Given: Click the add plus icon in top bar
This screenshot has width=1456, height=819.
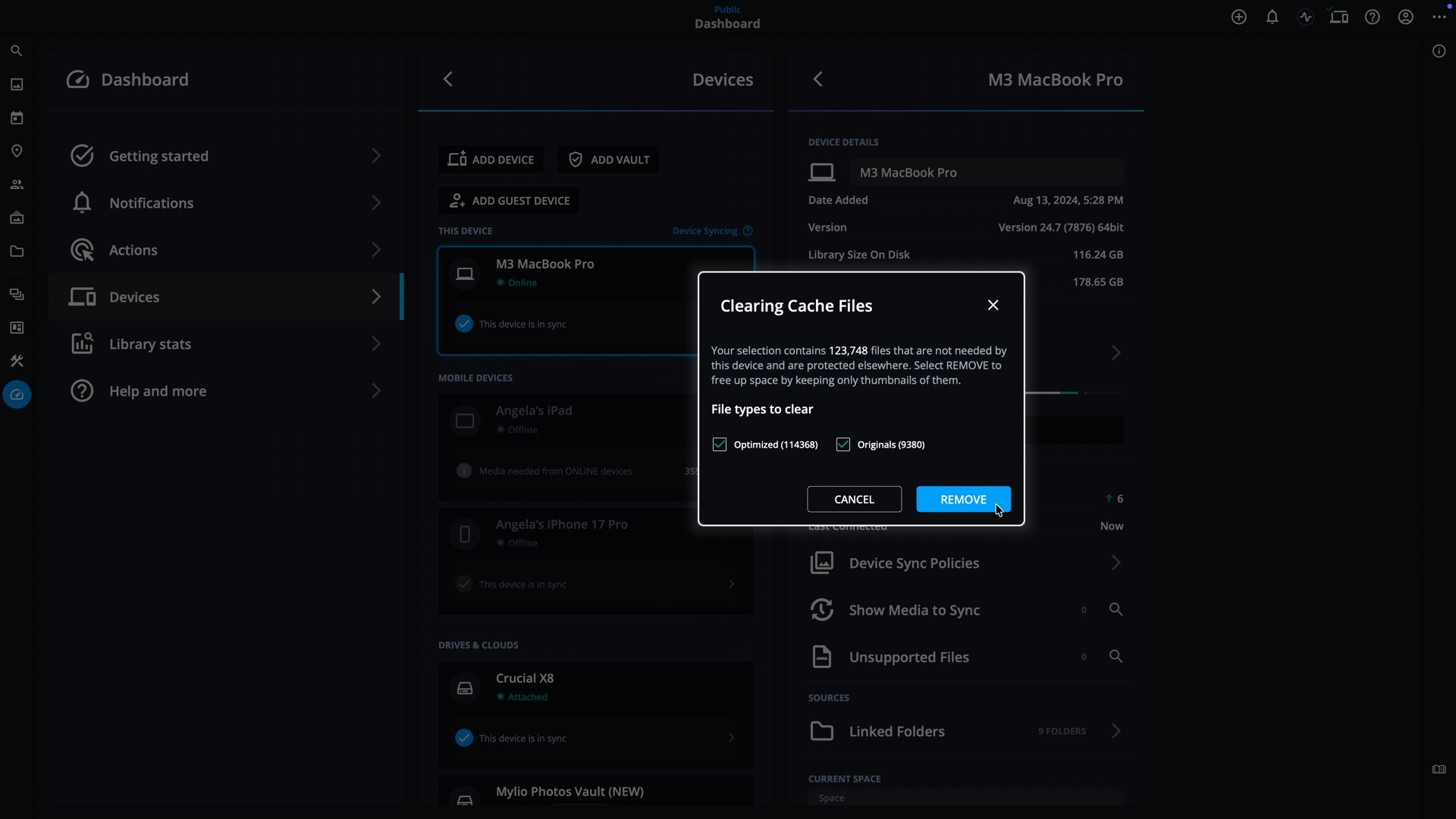Looking at the screenshot, I should (1239, 17).
